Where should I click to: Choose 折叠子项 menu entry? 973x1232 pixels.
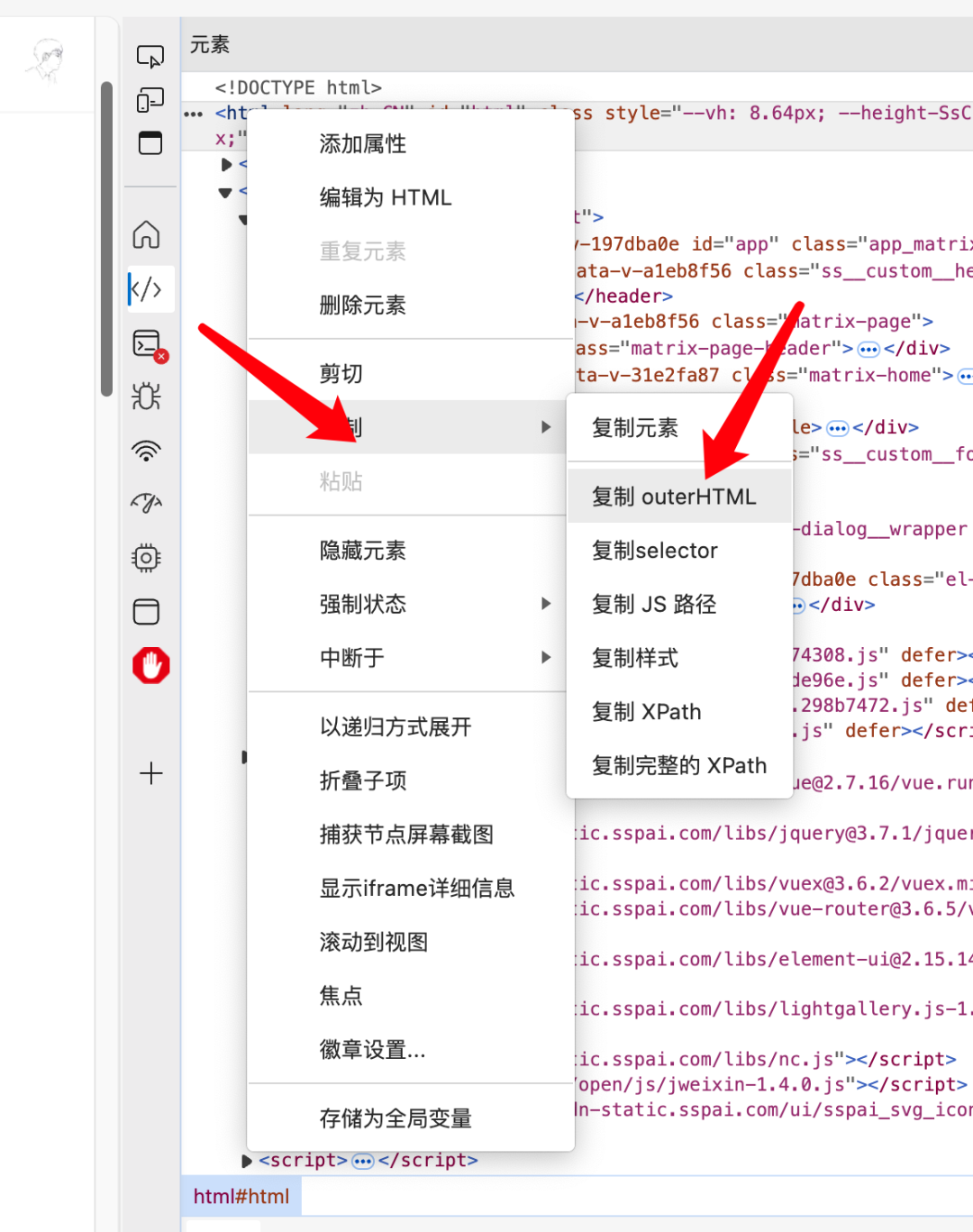tap(411, 780)
